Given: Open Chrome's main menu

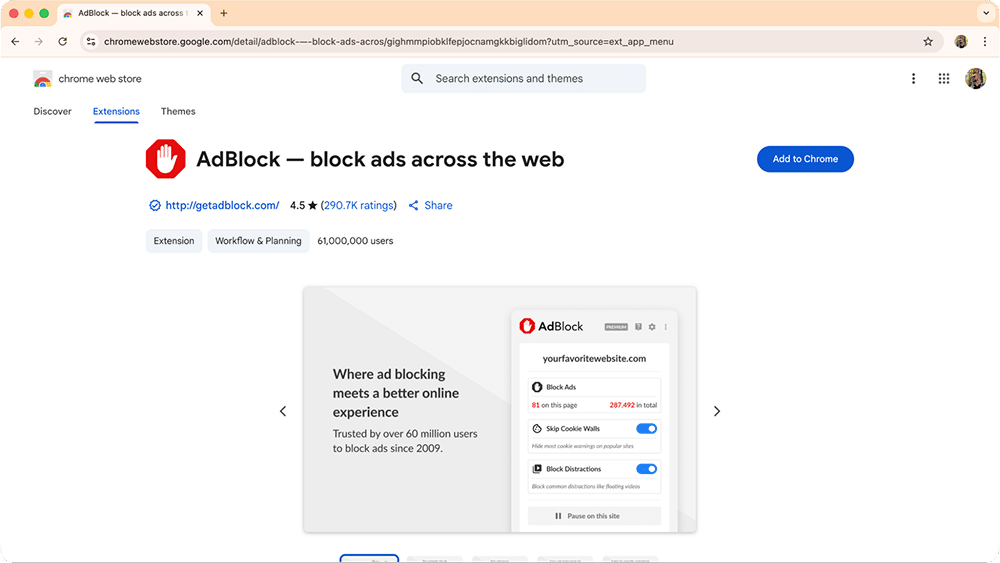Looking at the screenshot, I should click(x=983, y=42).
